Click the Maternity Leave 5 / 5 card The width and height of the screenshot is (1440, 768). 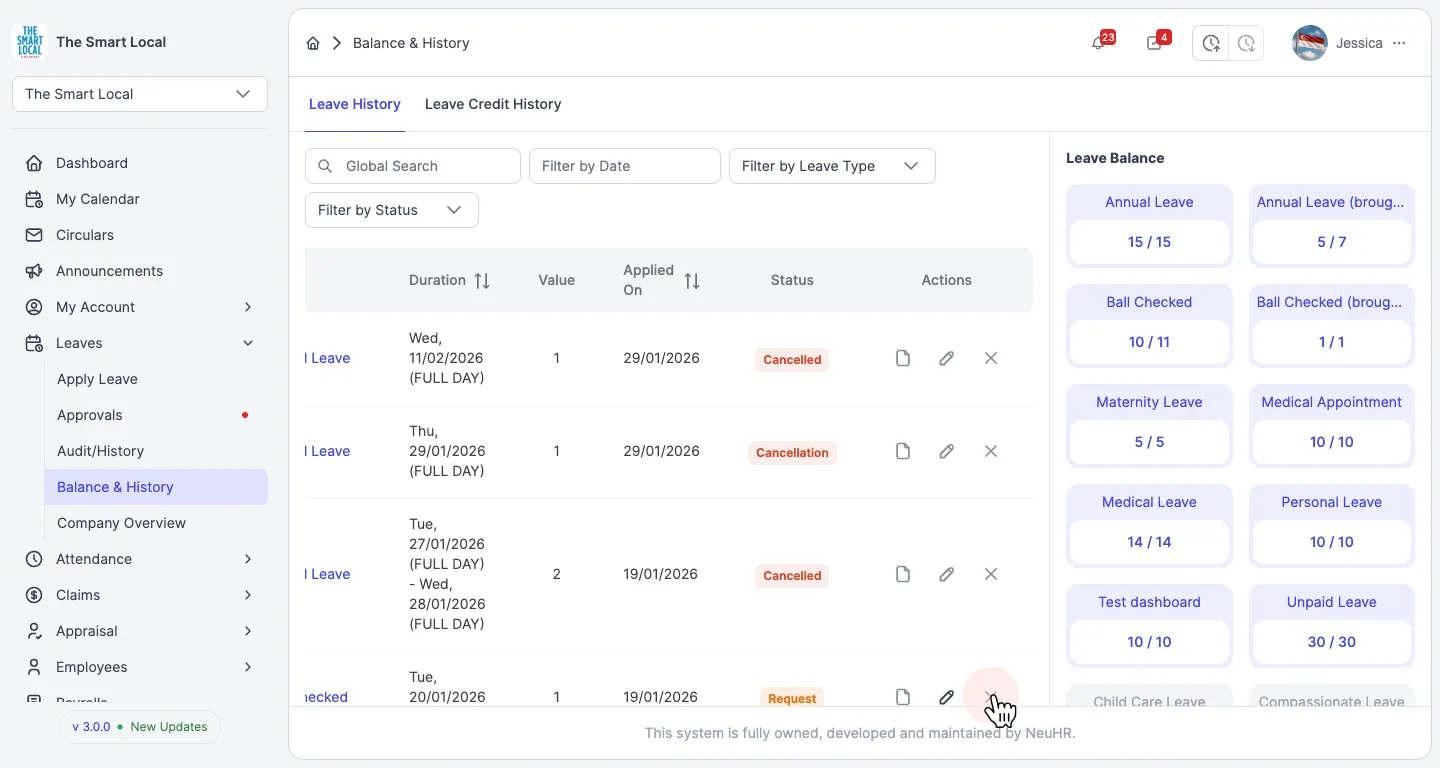[x=1149, y=426]
